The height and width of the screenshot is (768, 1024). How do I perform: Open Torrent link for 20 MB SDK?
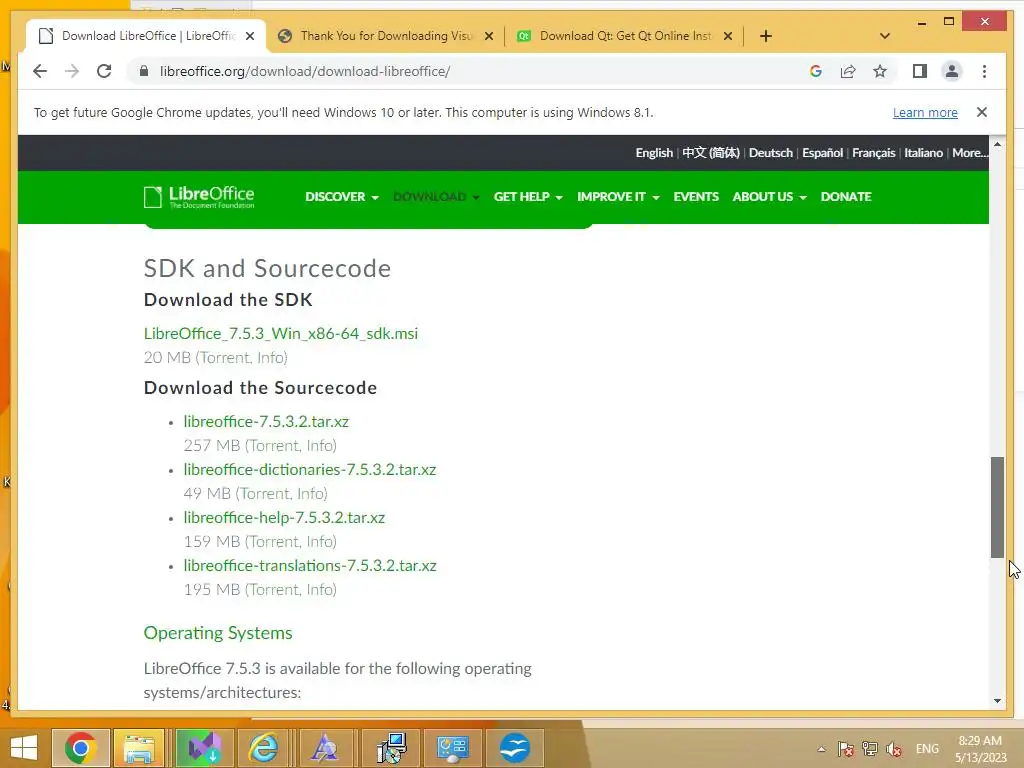coord(224,357)
